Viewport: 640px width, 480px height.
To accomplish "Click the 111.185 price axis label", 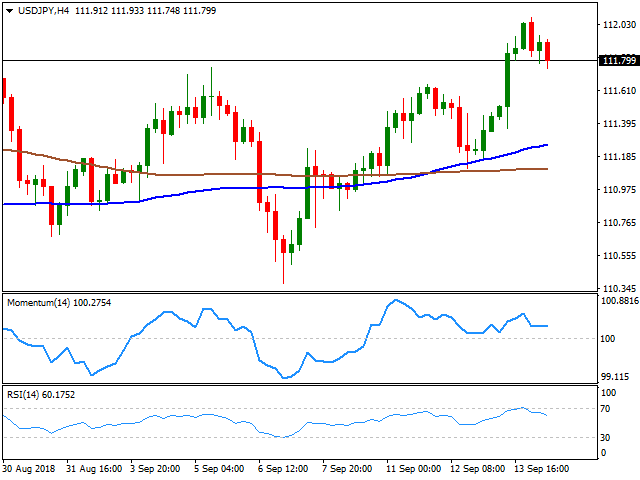I will click(x=619, y=157).
